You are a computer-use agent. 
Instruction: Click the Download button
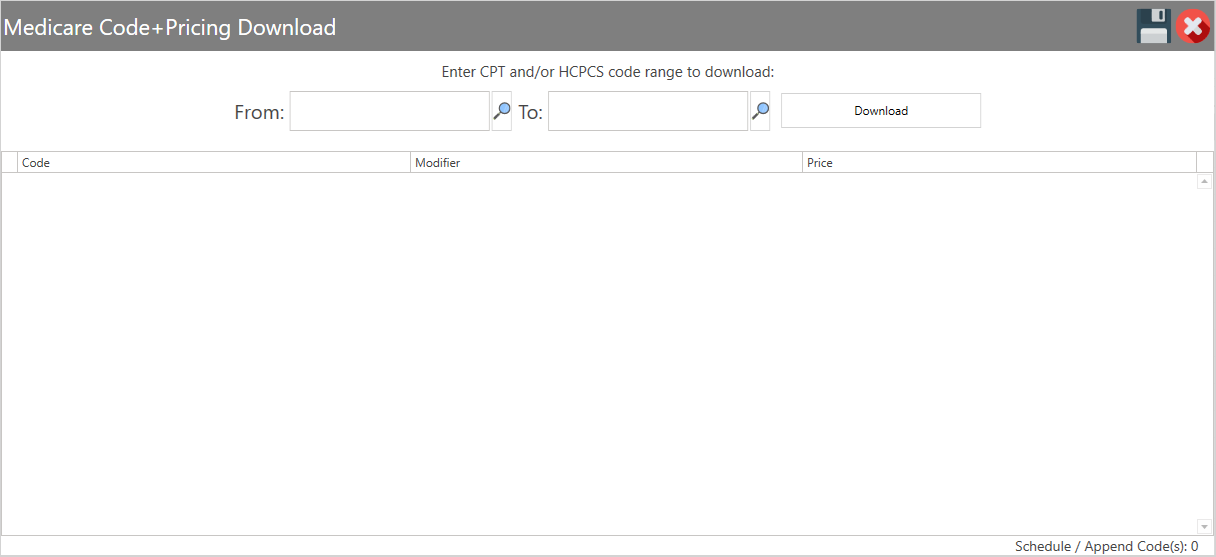[x=881, y=111]
